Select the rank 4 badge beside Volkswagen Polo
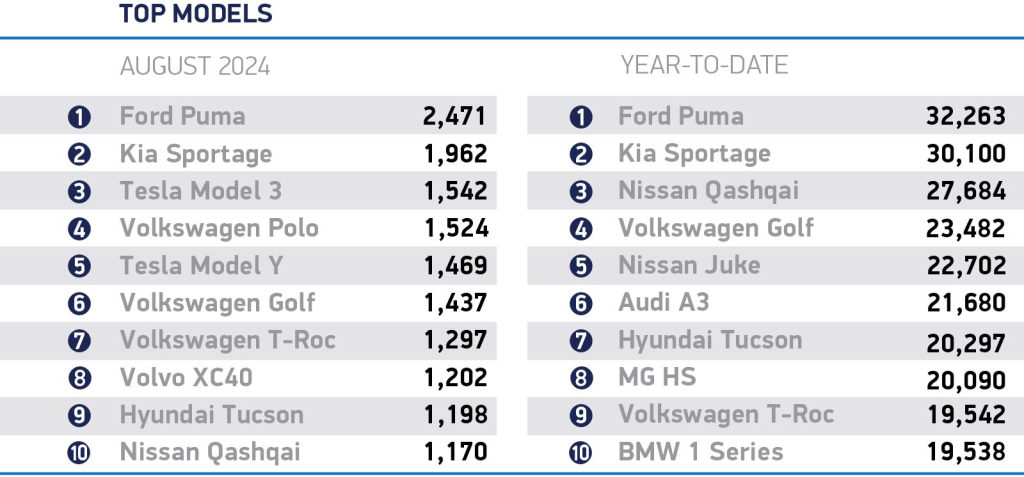This screenshot has height=477, width=1024. [x=80, y=229]
